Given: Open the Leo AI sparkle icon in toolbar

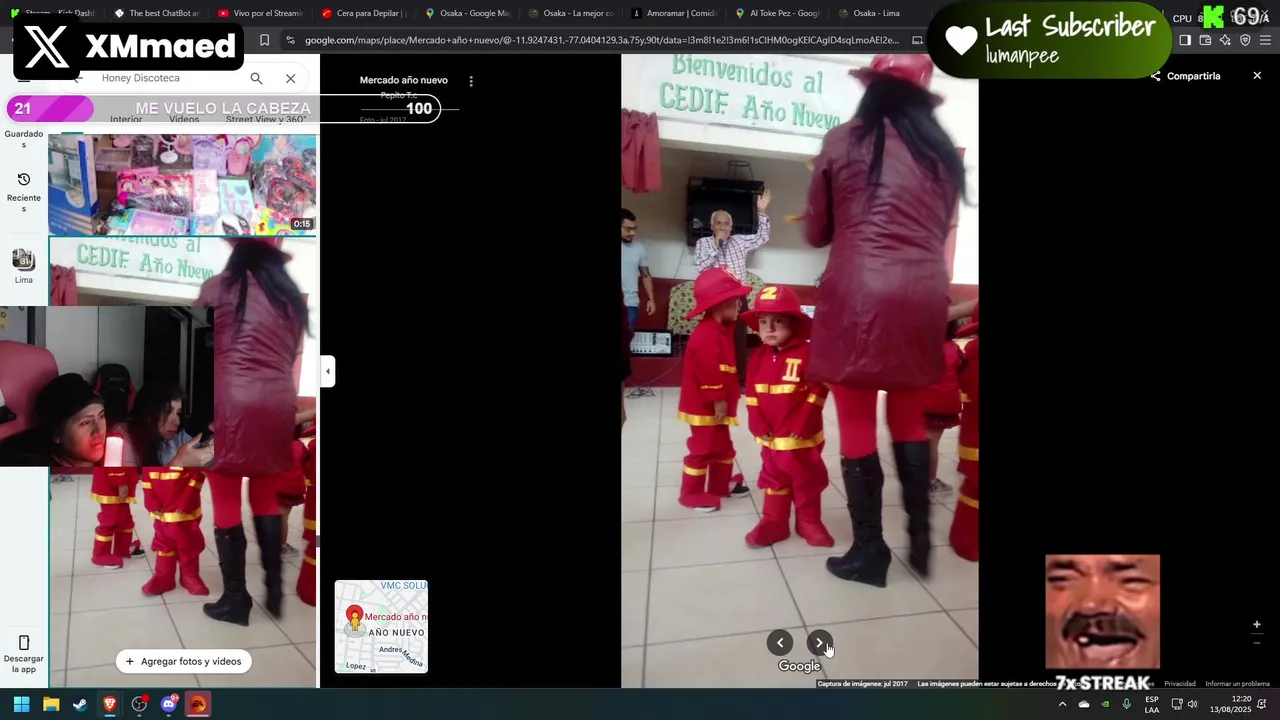Looking at the screenshot, I should pos(1225,40).
